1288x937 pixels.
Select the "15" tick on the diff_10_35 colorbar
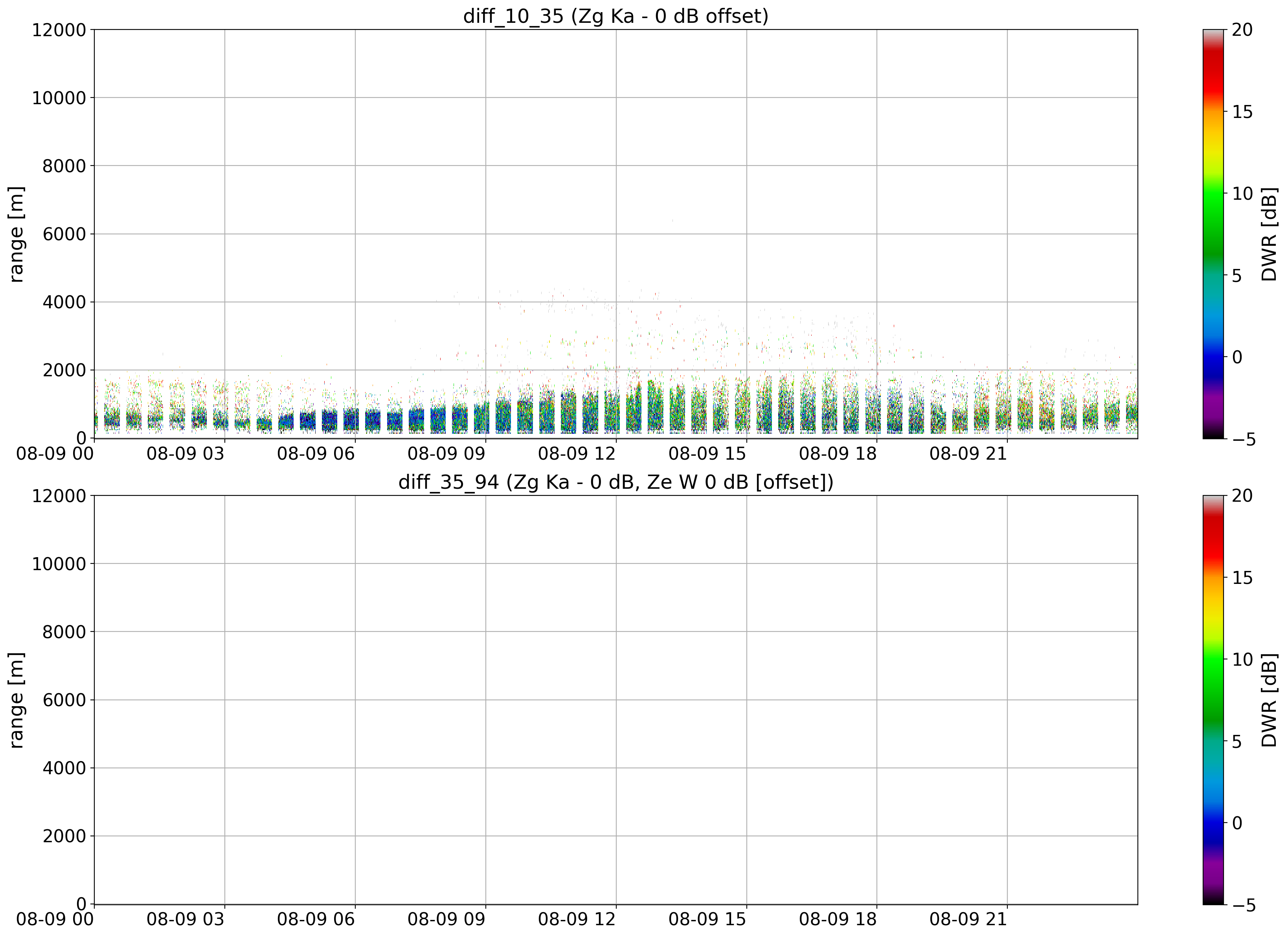click(1242, 111)
